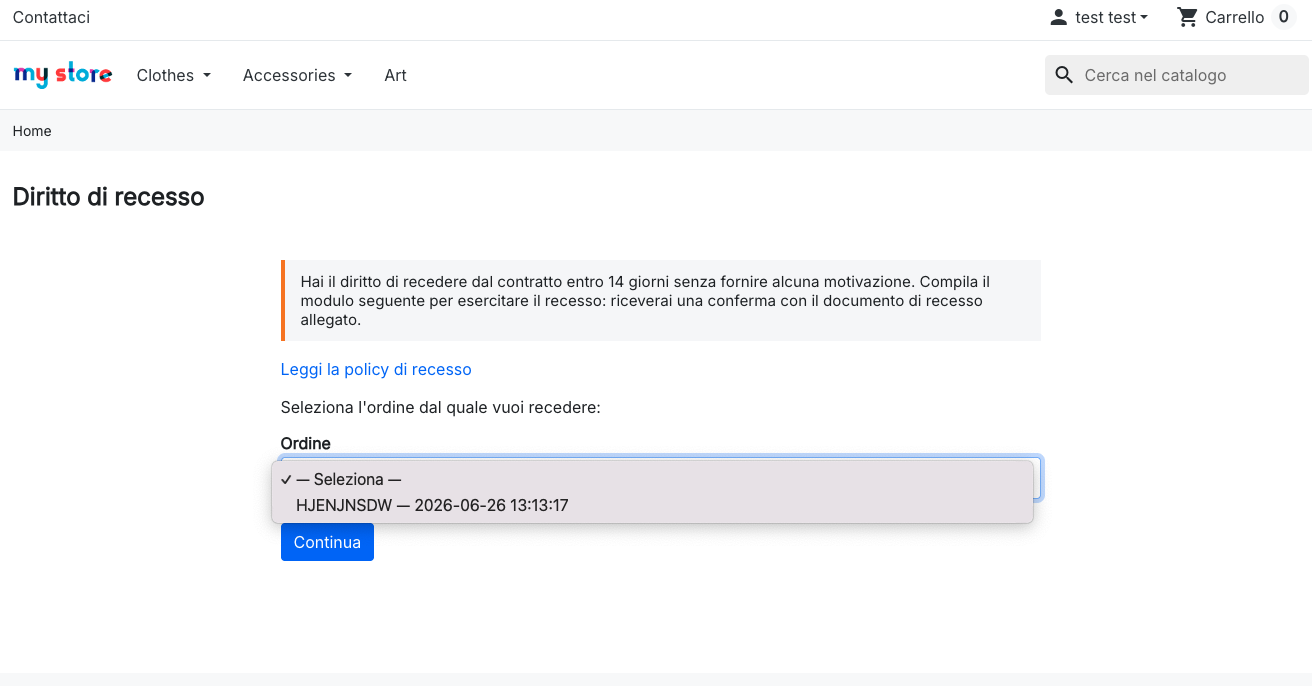Open Leggi la policy di recesso link
The height and width of the screenshot is (686, 1312).
[x=376, y=369]
